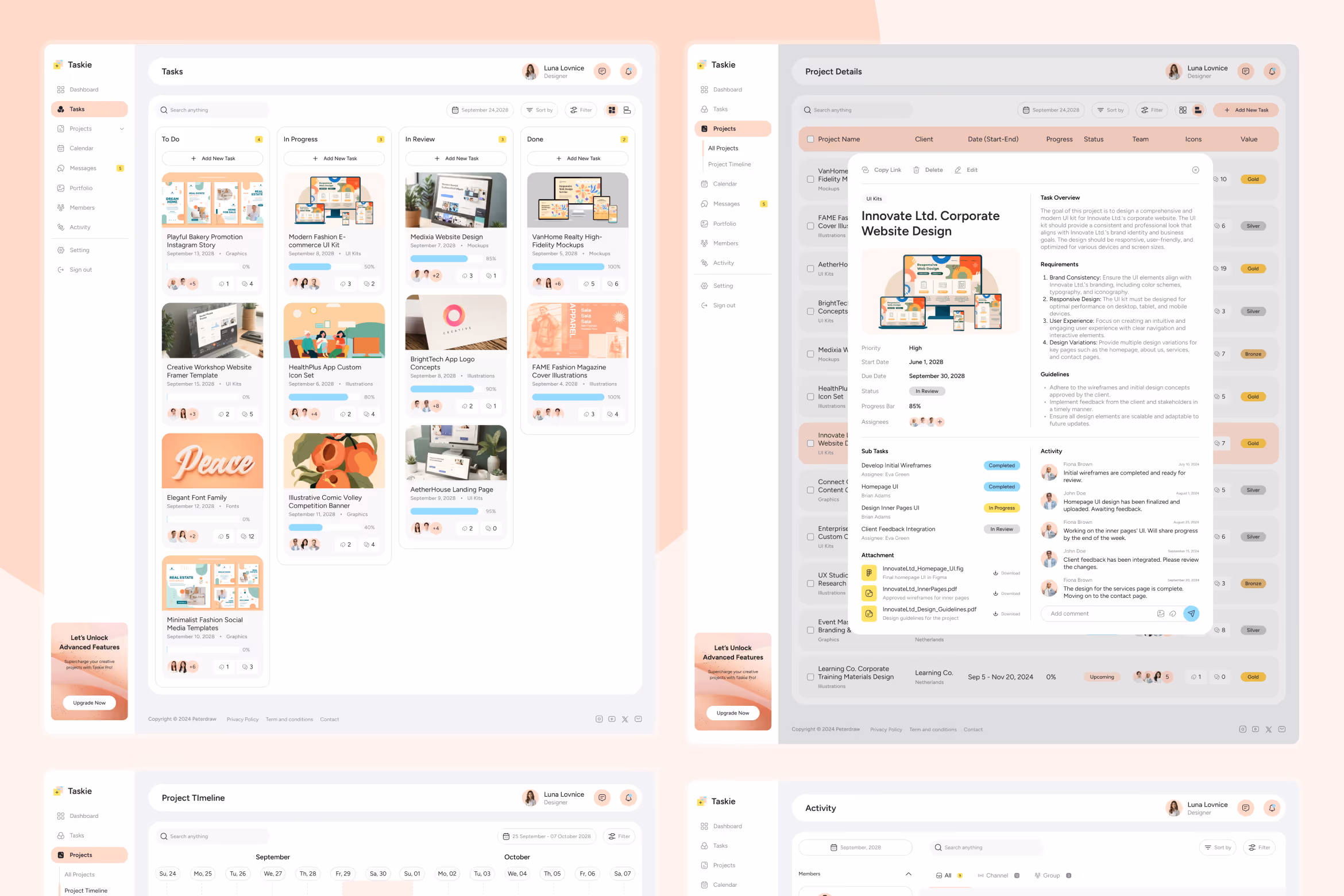Screen dimensions: 1344x896
Task: Select the Channel tab in Activity panel
Action: [x=996, y=876]
